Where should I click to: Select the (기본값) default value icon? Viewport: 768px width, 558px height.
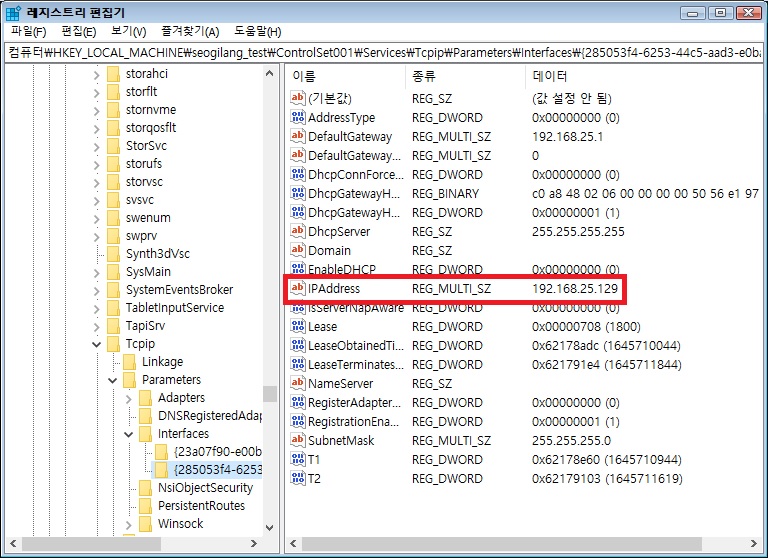point(297,98)
